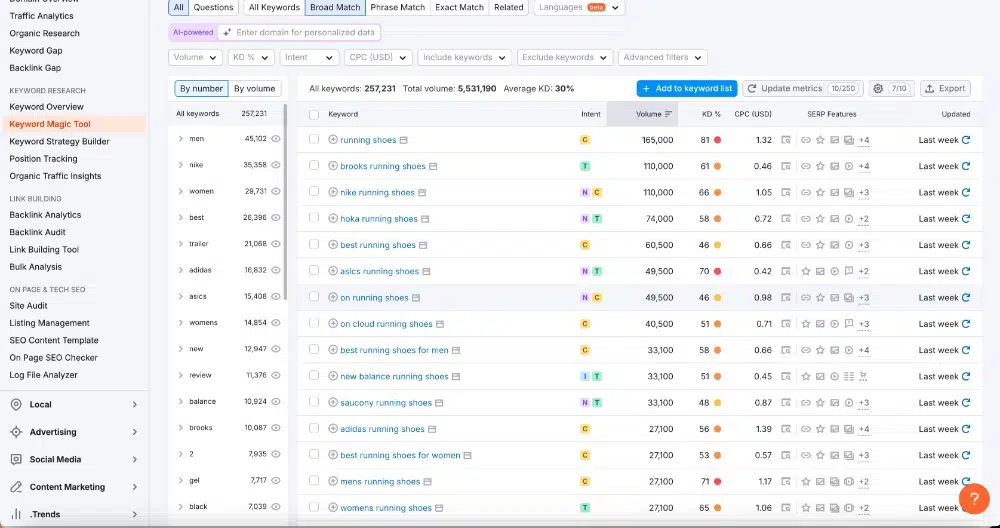Refresh metrics for running shoes row
The height and width of the screenshot is (528, 1000).
point(966,140)
